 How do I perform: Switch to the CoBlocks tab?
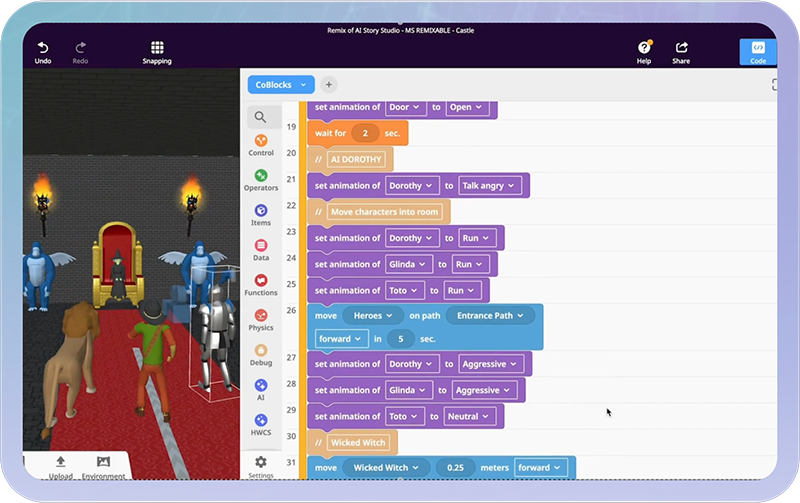pos(281,85)
